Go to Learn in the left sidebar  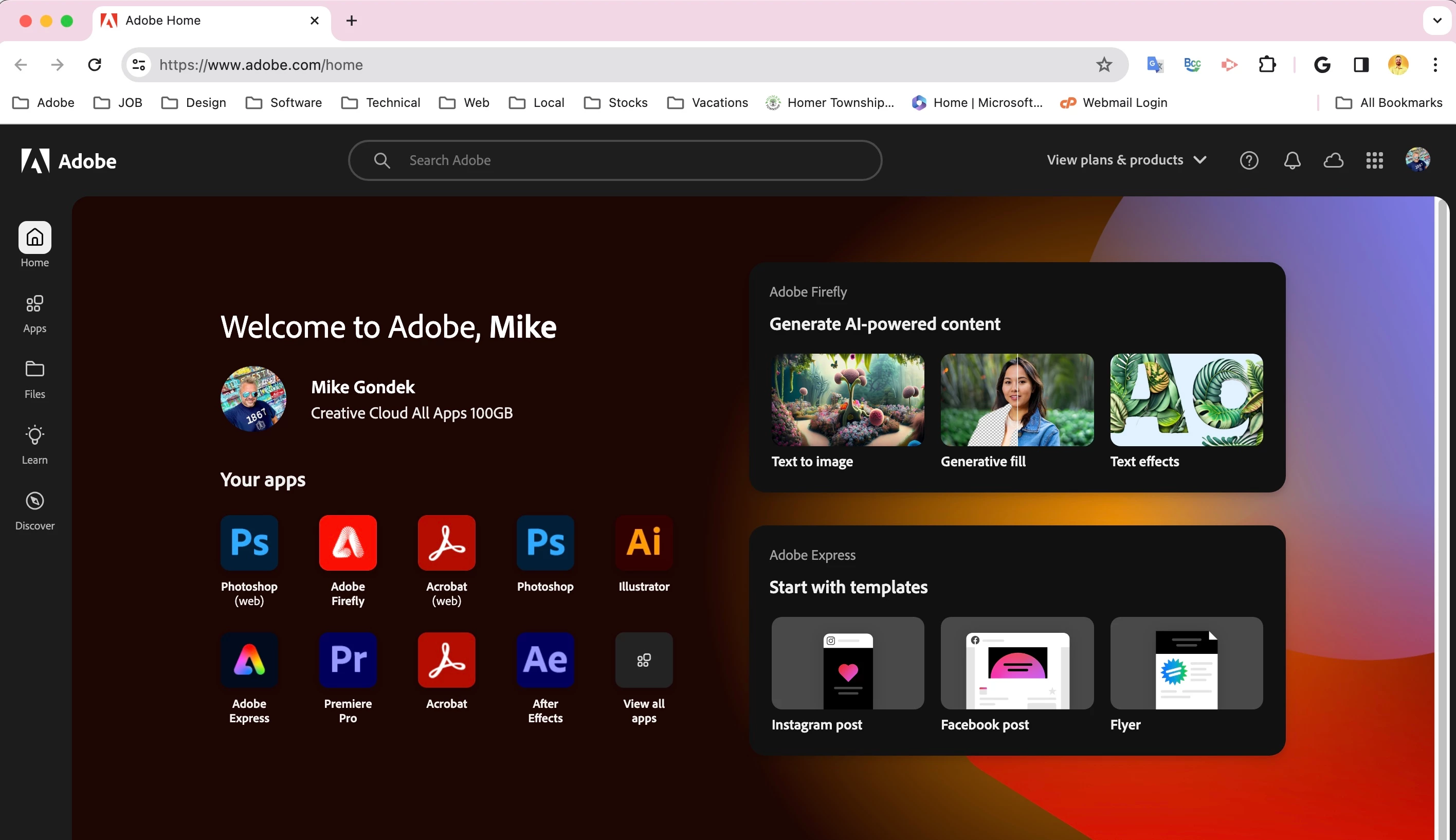click(x=34, y=445)
